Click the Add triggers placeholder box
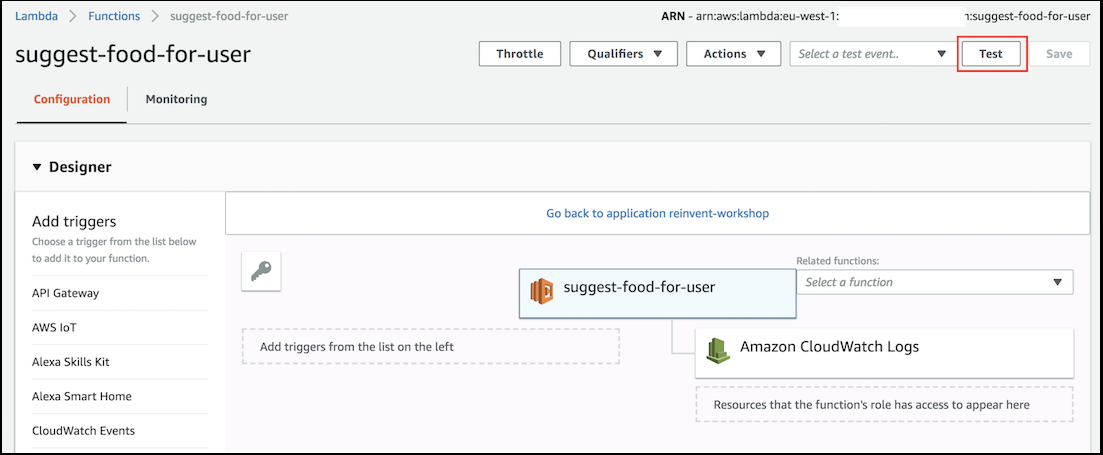 click(431, 347)
